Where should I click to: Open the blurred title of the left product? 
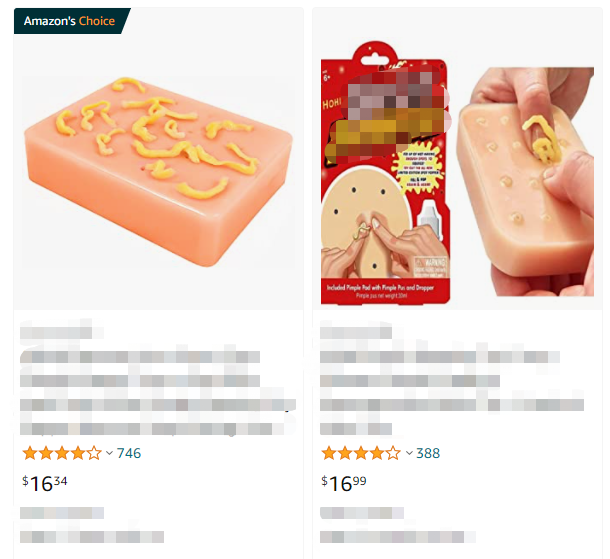click(158, 393)
